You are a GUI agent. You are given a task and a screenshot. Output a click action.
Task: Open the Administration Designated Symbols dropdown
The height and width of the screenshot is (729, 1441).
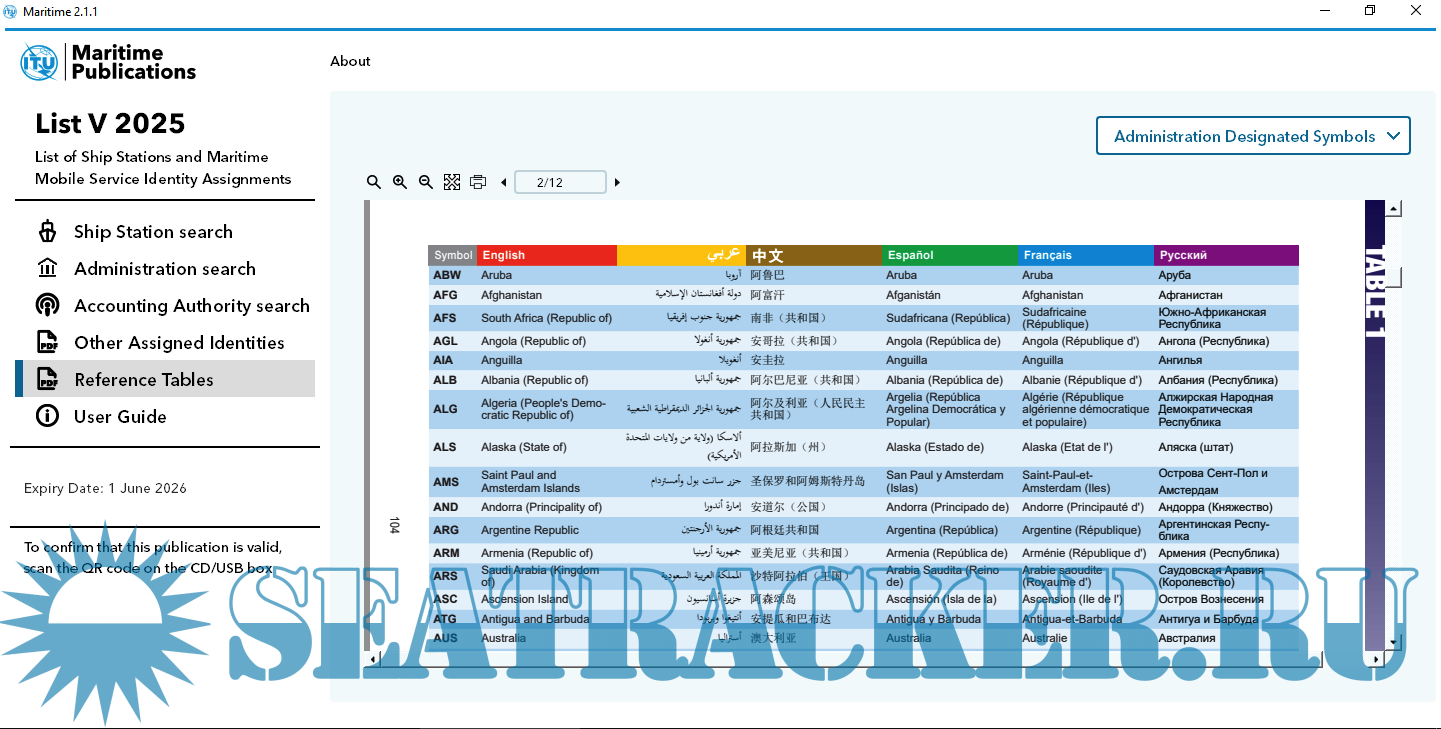click(x=1253, y=136)
